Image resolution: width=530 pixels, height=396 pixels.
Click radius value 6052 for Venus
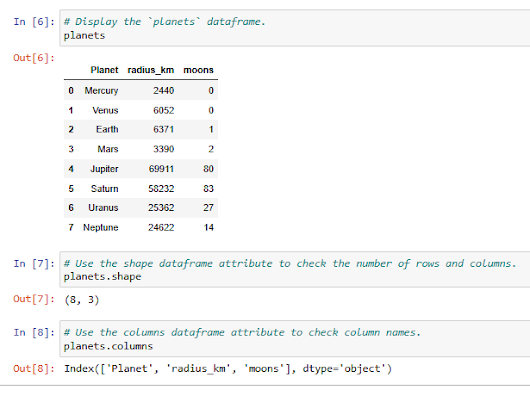tap(164, 110)
